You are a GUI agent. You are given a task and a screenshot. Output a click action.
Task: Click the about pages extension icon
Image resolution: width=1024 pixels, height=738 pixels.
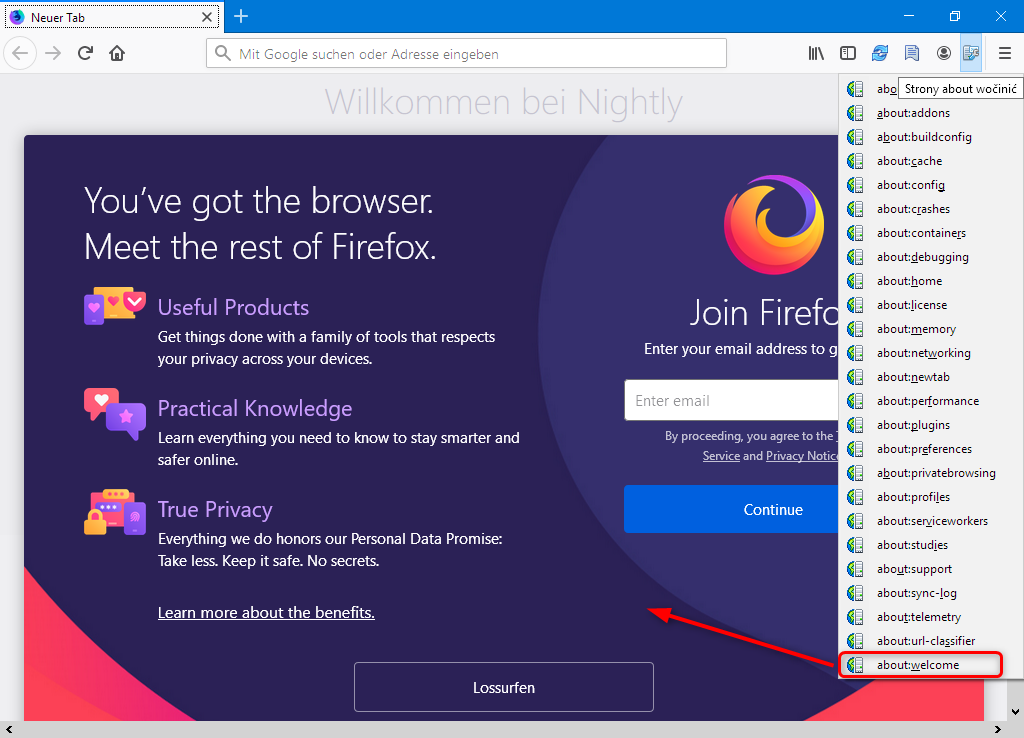click(972, 53)
